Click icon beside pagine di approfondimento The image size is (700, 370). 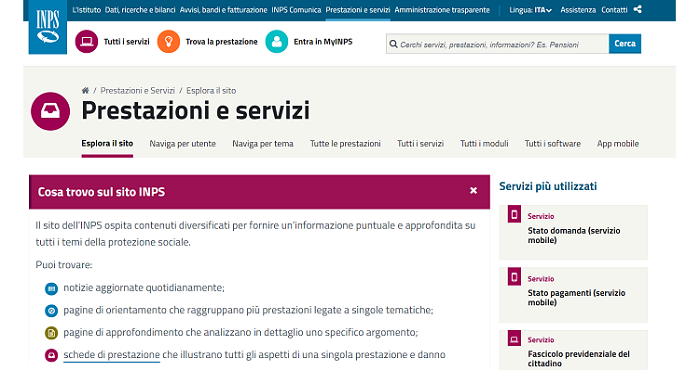tap(51, 333)
